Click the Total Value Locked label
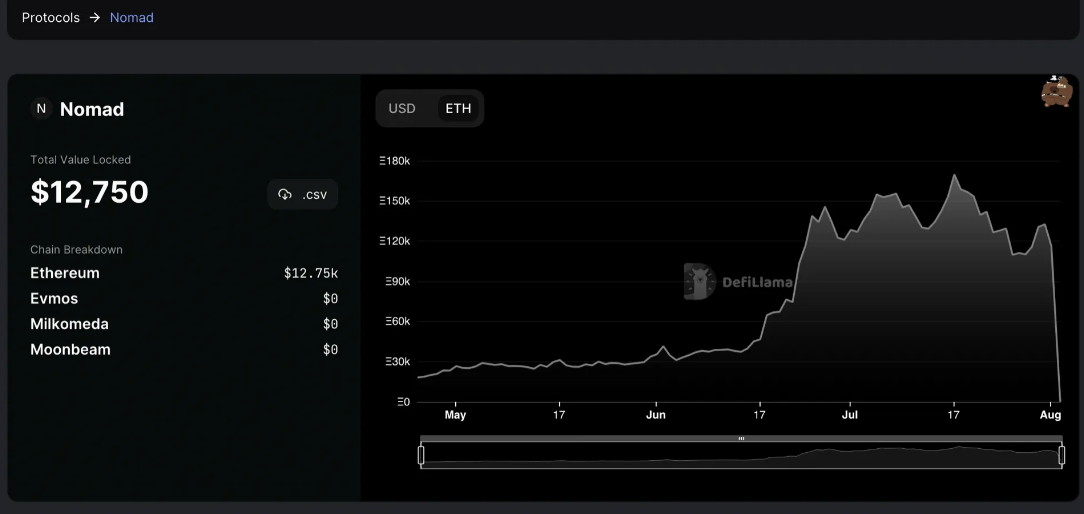Screen dimensions: 1084x514 coord(80,160)
